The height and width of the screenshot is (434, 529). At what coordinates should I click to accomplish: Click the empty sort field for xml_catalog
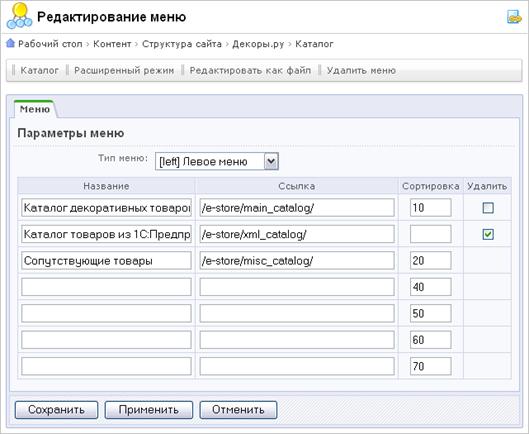point(430,234)
